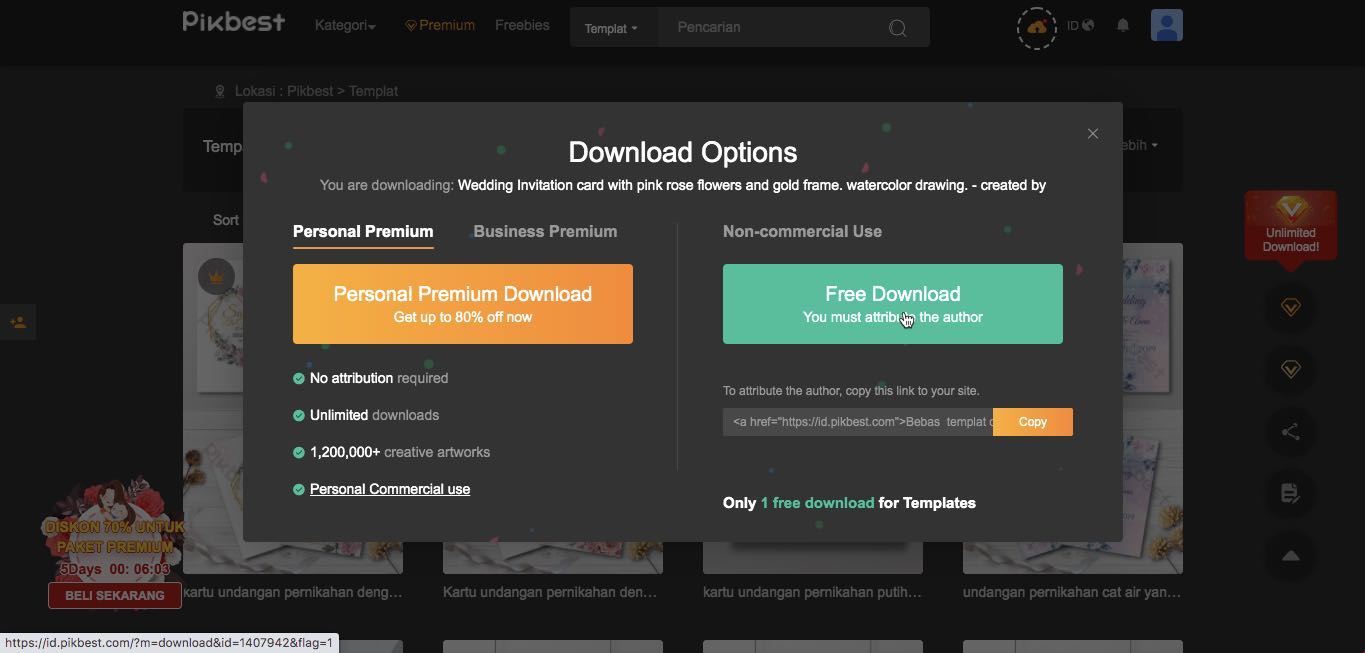Click the "Unlimited downloads" text
1365x653 pixels.
pos(374,415)
